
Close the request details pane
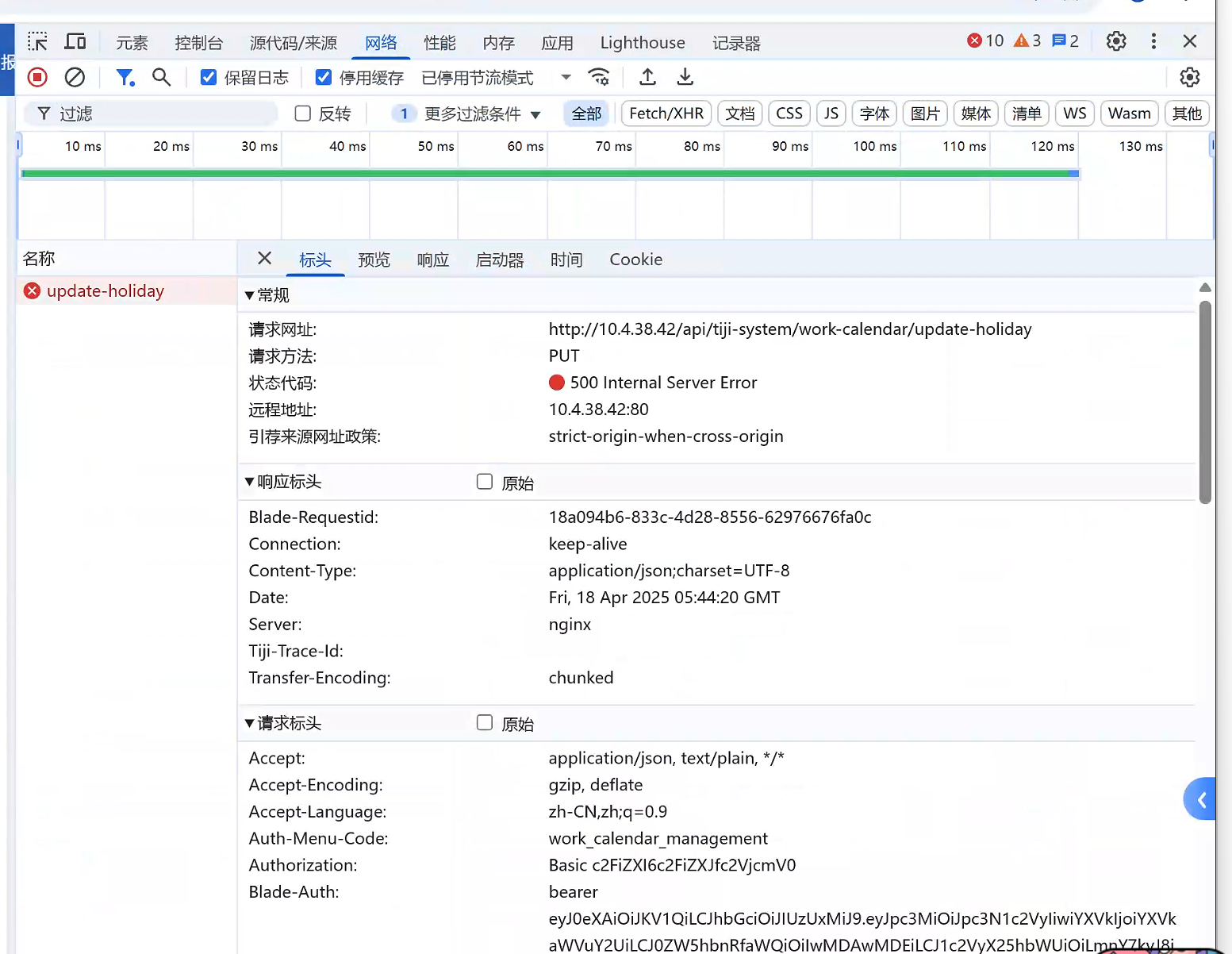tap(265, 258)
